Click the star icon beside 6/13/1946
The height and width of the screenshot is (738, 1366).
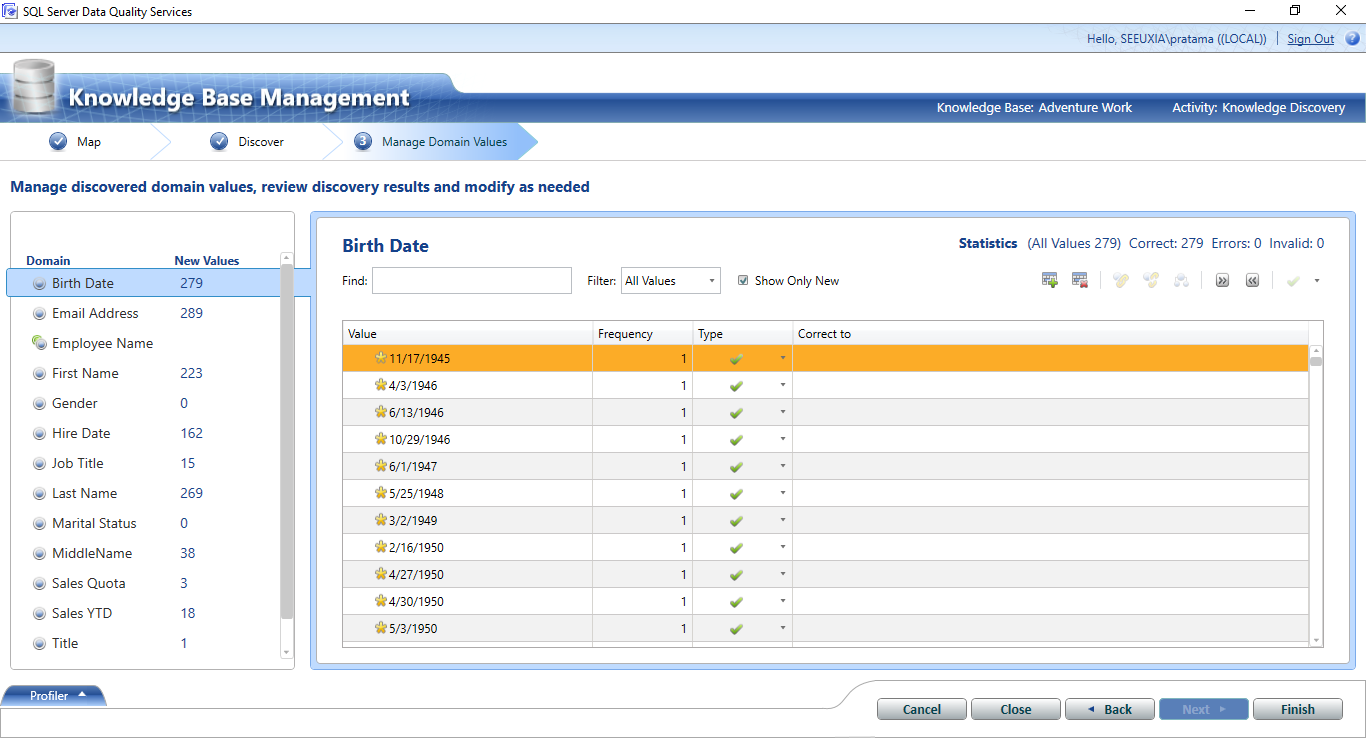click(x=380, y=412)
